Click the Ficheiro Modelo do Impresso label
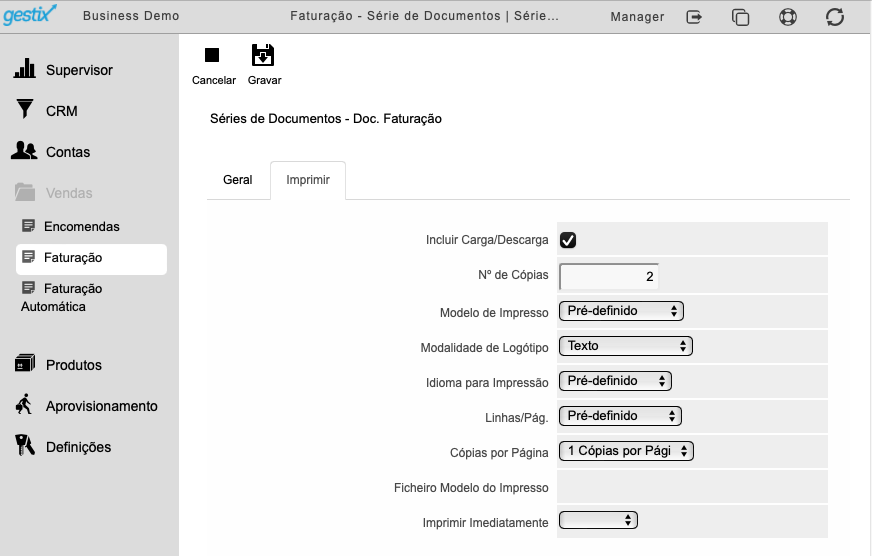Image resolution: width=872 pixels, height=556 pixels. [x=471, y=488]
